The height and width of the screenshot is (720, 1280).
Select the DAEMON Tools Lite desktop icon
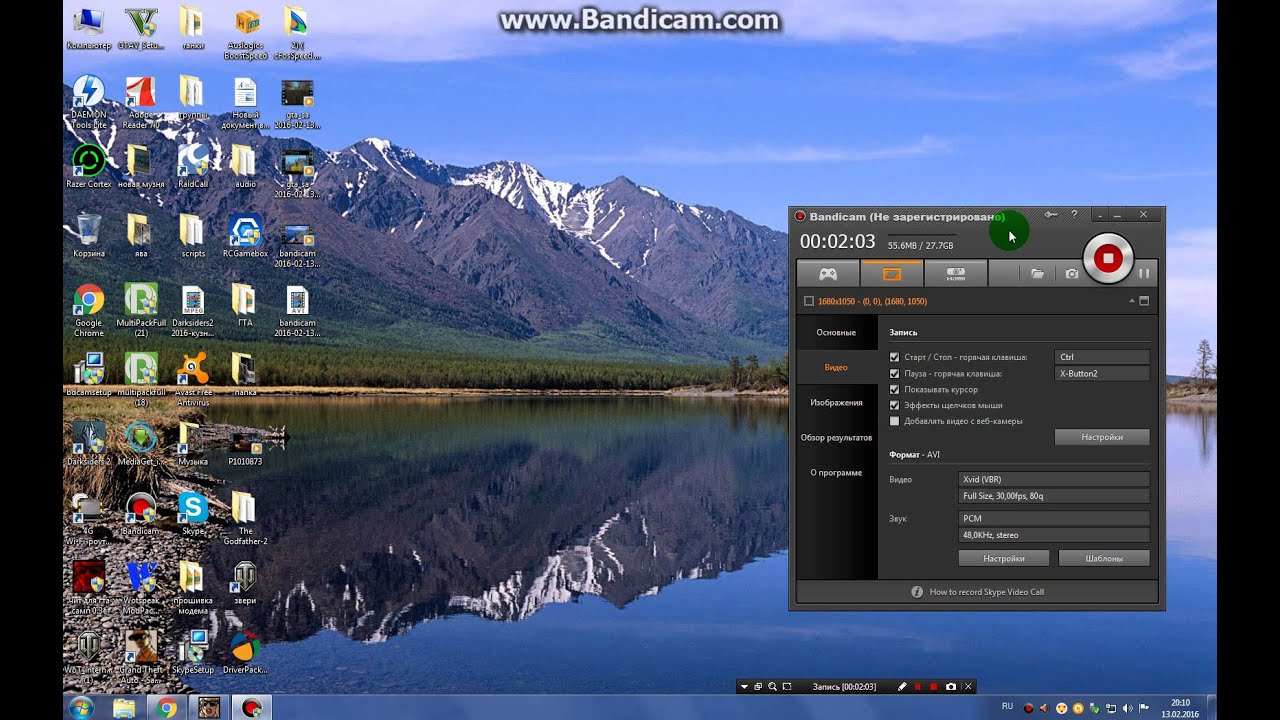88,102
